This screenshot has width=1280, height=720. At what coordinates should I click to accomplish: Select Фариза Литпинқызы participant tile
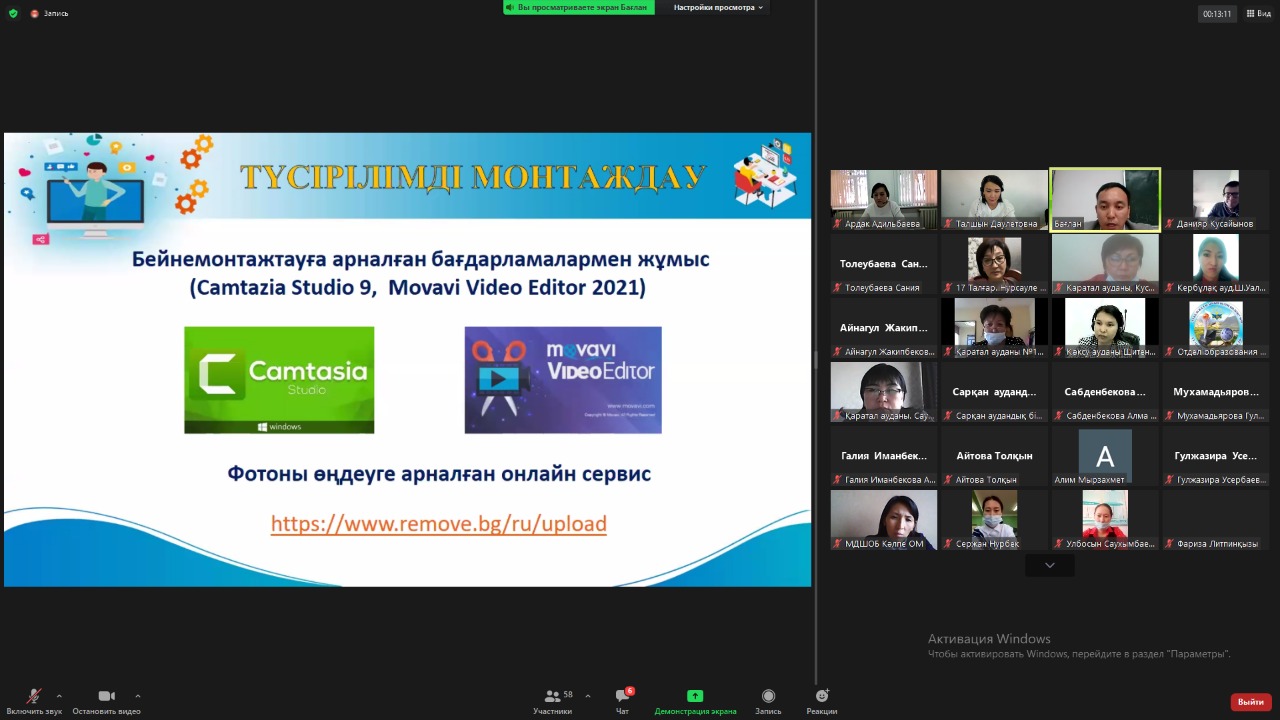(1215, 520)
